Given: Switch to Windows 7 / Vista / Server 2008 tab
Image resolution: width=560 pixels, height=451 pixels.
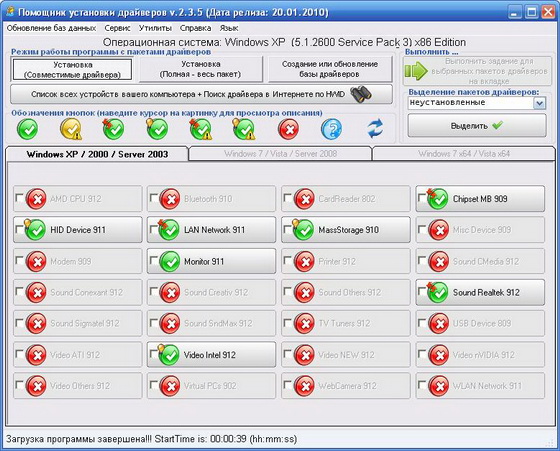Looking at the screenshot, I should (x=280, y=154).
